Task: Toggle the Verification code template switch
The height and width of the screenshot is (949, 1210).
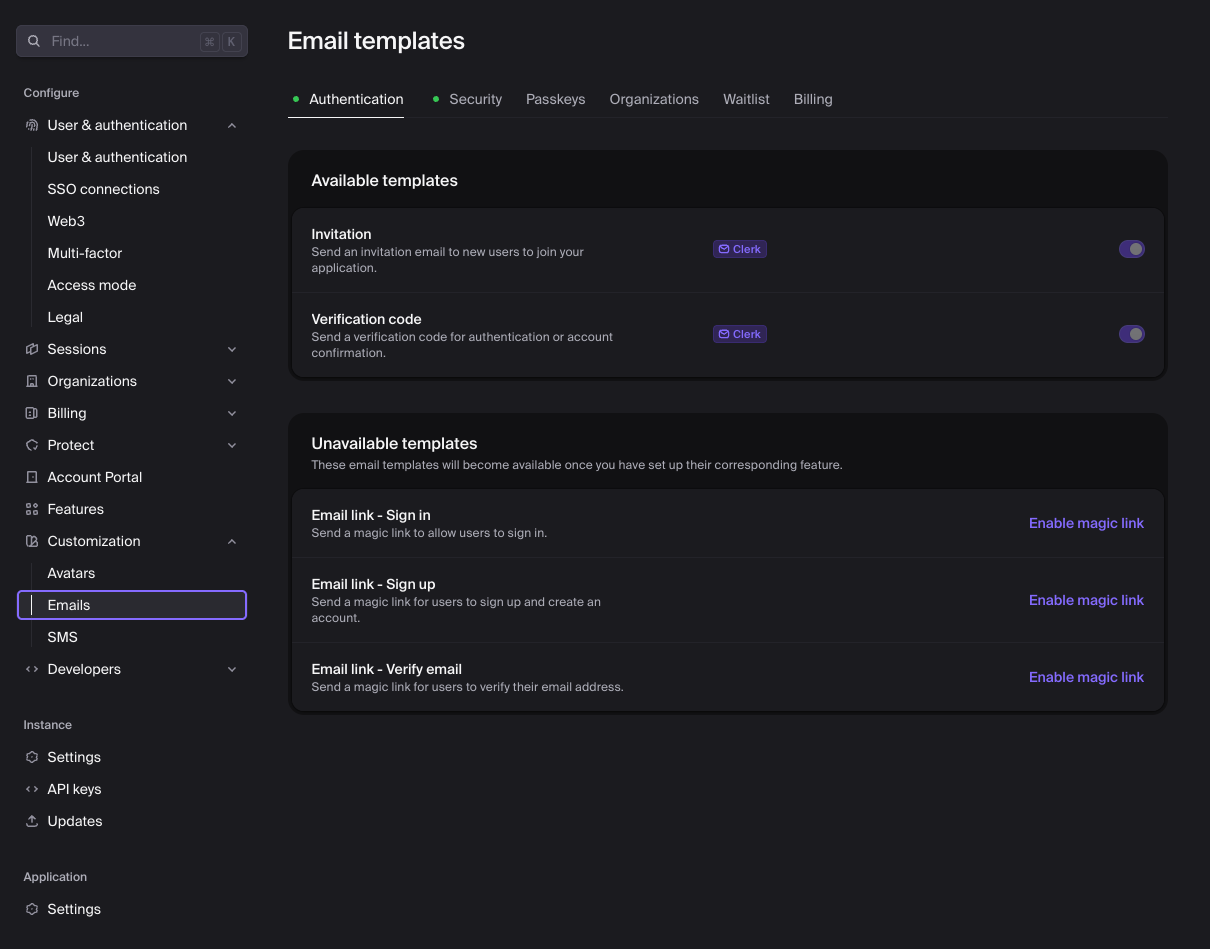Action: (x=1132, y=334)
